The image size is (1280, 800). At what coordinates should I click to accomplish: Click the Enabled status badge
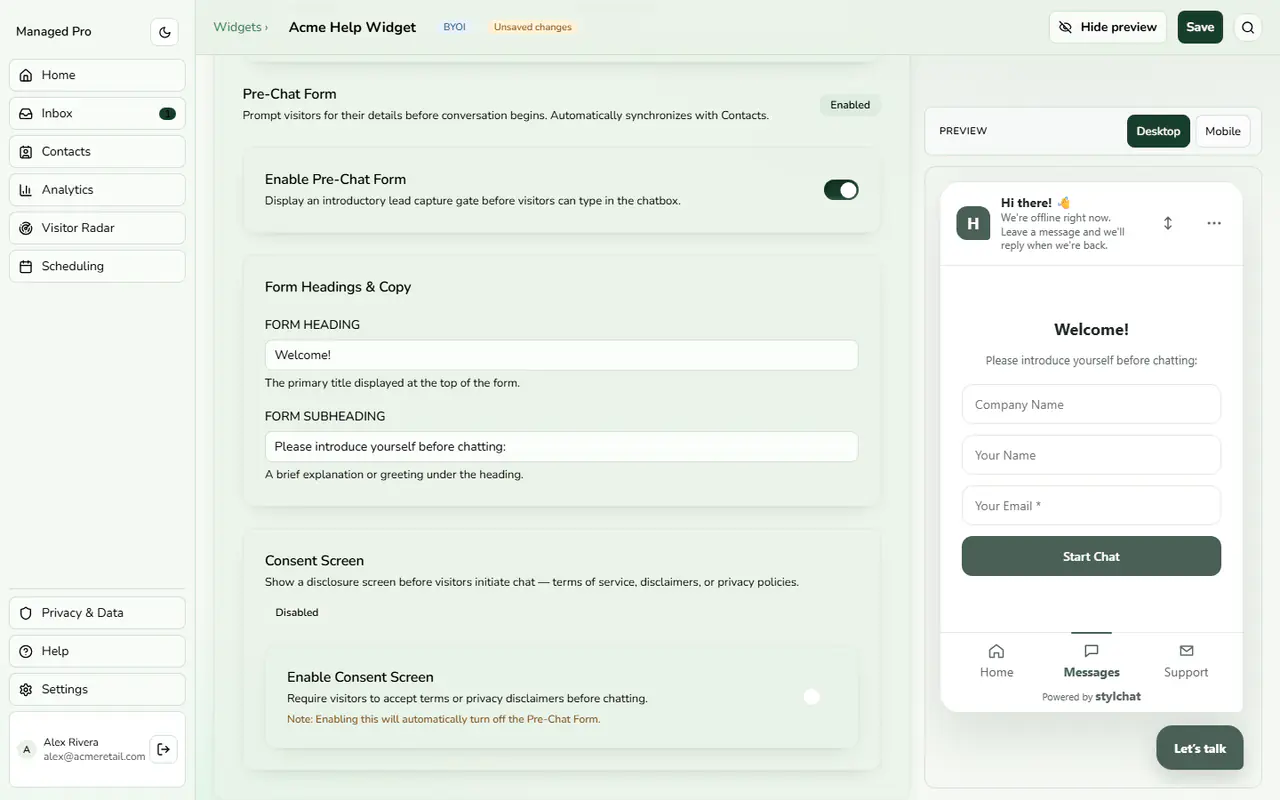tap(850, 105)
